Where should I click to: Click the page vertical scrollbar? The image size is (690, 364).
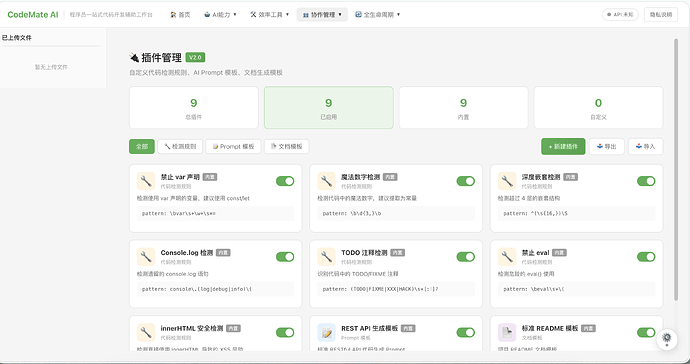click(x=676, y=169)
